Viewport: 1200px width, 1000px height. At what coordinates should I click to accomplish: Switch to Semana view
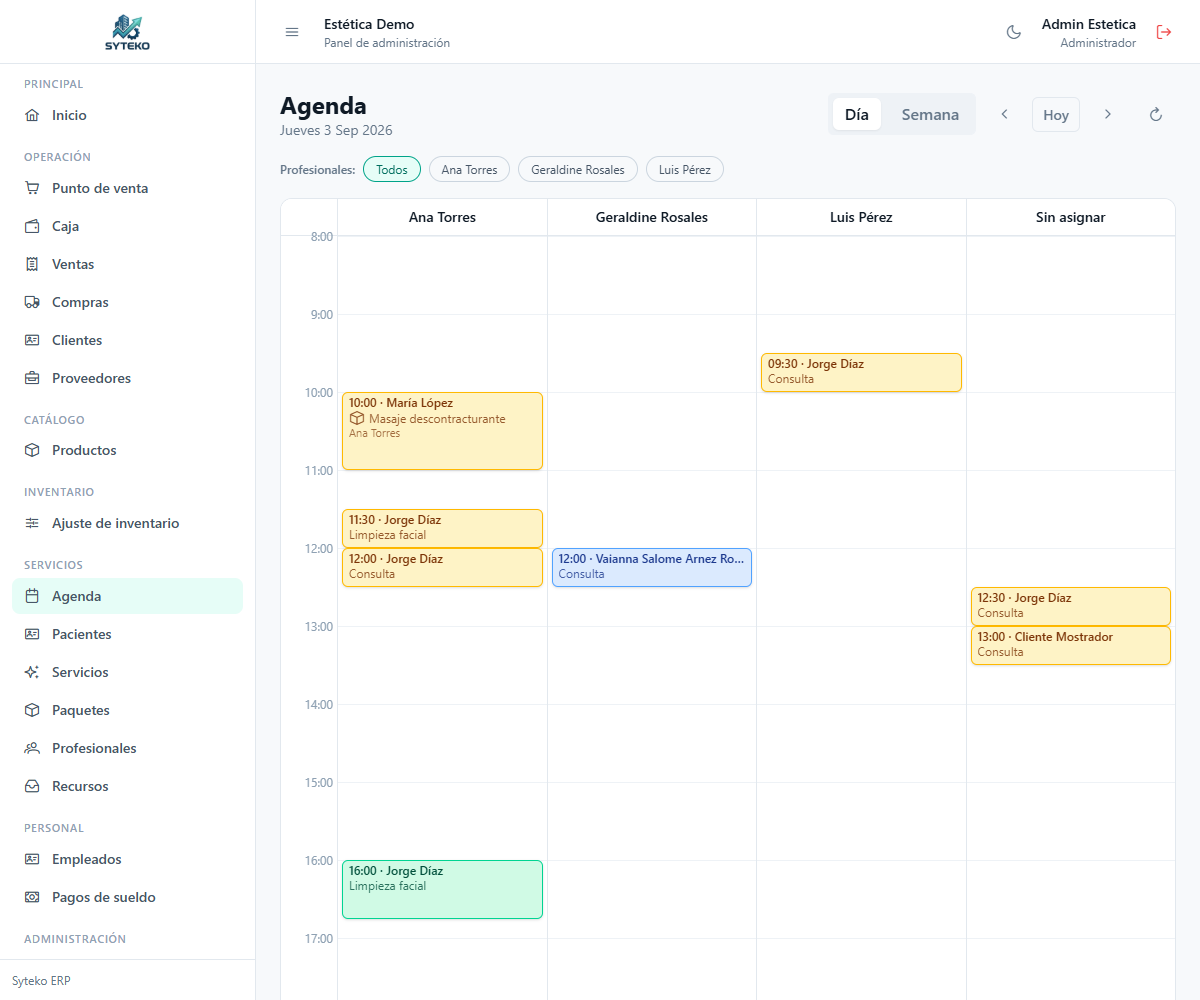click(930, 114)
